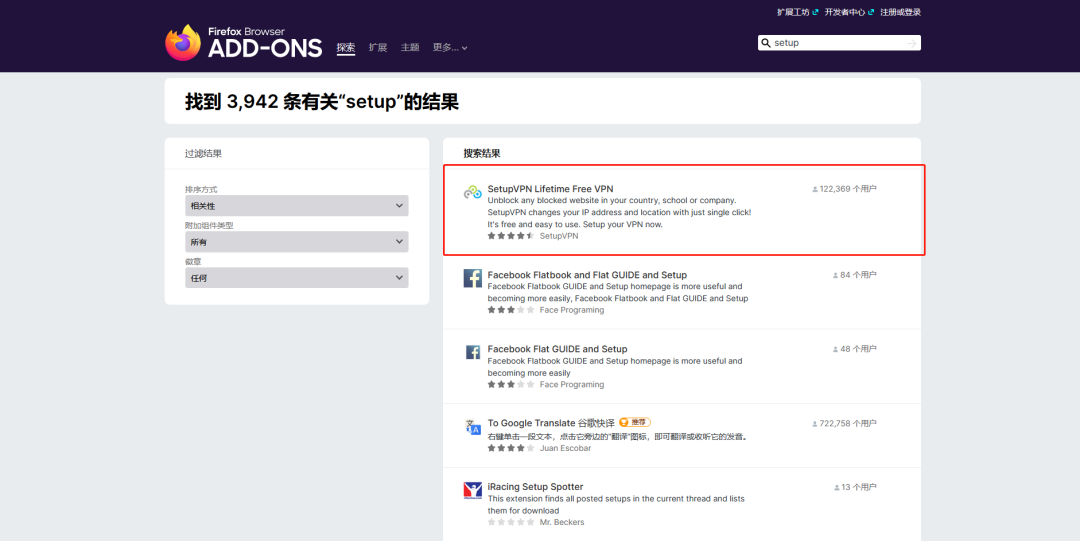Click the Facebook Flatbook and Flat GUIDE icon
The height and width of the screenshot is (541, 1080).
click(473, 278)
